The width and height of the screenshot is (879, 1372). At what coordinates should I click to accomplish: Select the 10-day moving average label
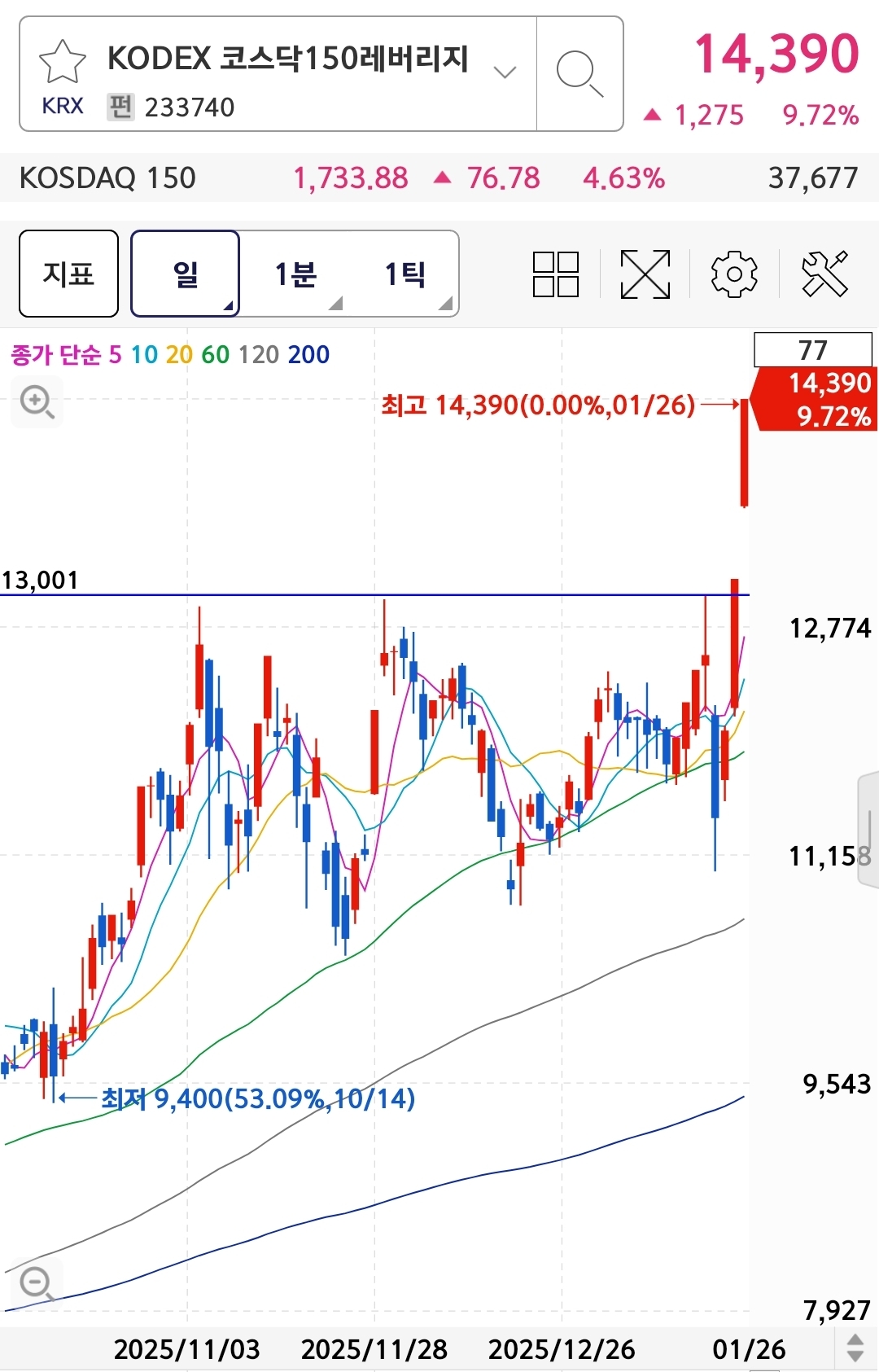coord(144,355)
